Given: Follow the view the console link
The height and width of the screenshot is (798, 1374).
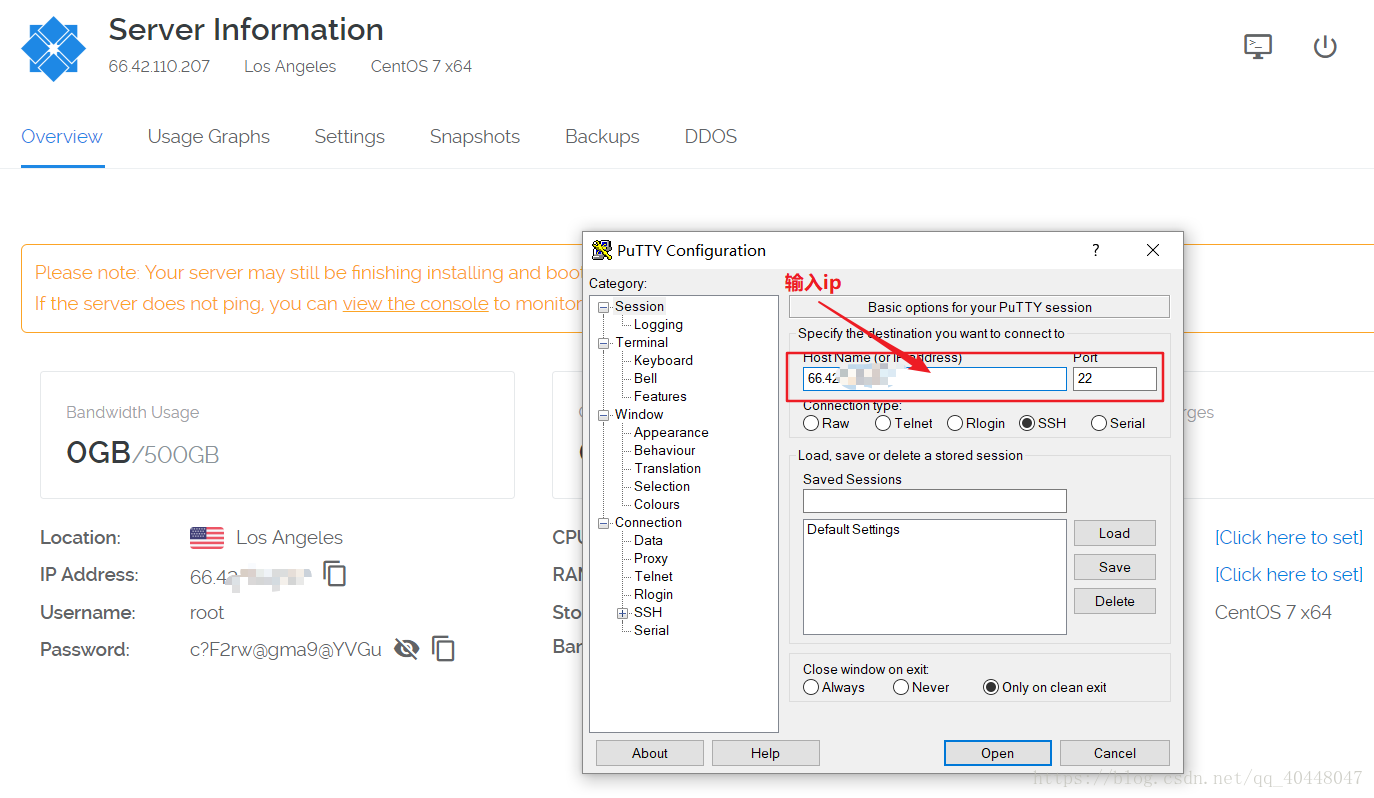Looking at the screenshot, I should click(x=416, y=303).
